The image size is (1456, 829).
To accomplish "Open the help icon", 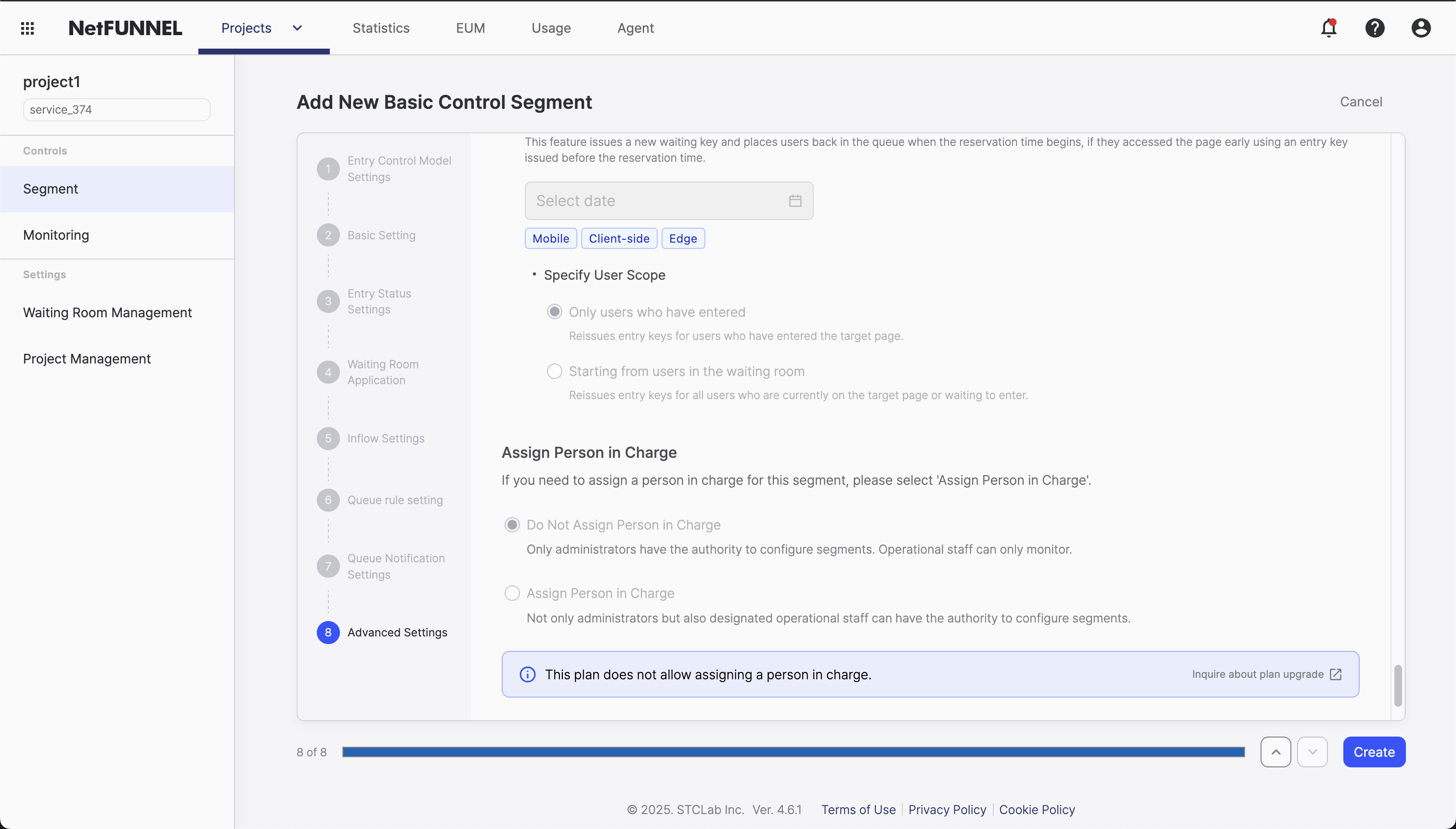I will point(1375,27).
